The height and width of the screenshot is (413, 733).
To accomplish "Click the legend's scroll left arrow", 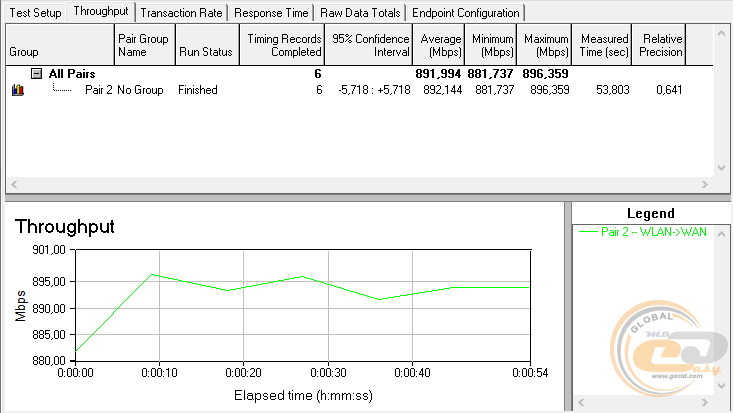I will coord(581,402).
